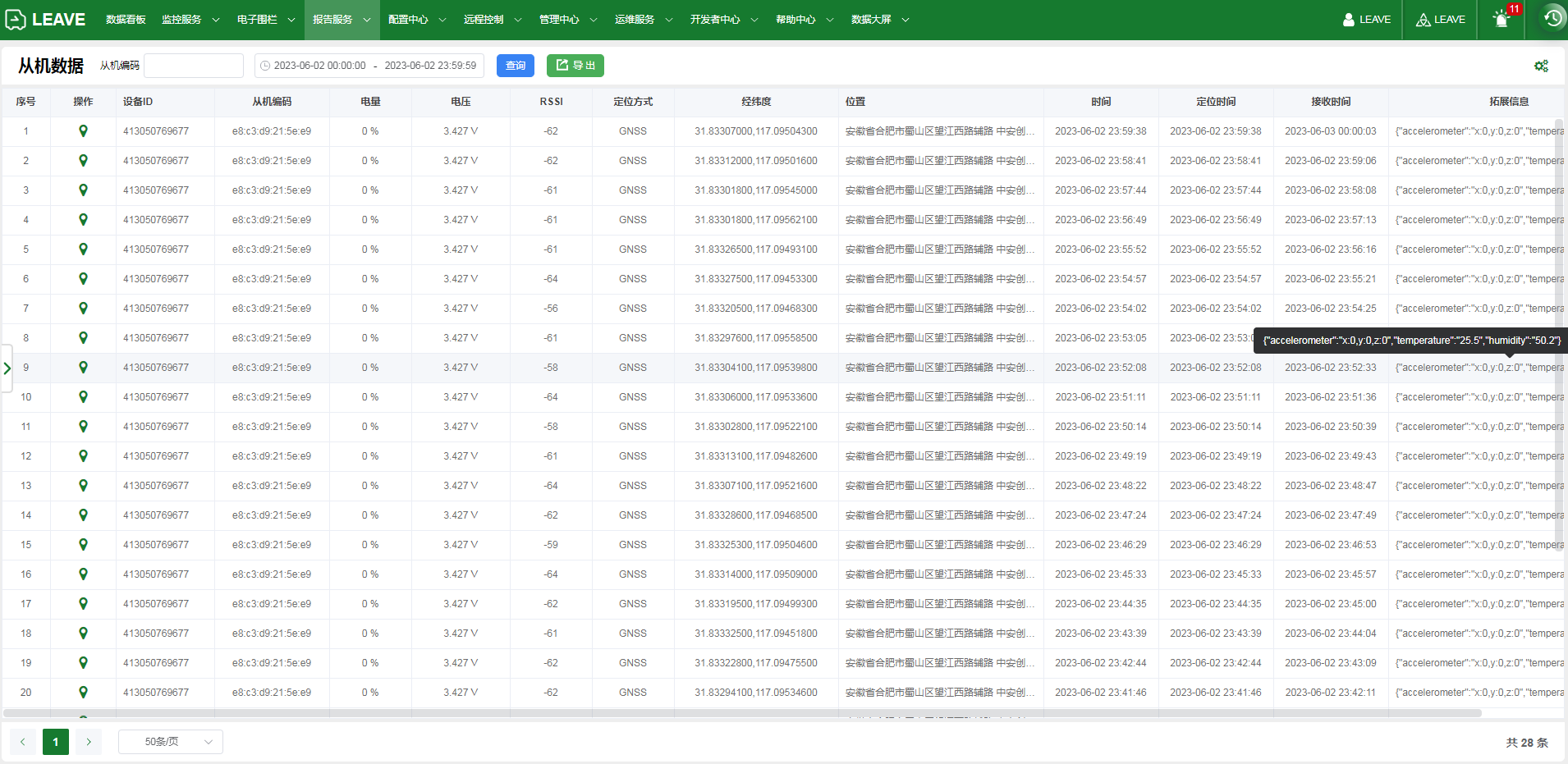Open the 数据看板 menu item
Image resolution: width=1568 pixels, height=764 pixels.
pos(126,20)
